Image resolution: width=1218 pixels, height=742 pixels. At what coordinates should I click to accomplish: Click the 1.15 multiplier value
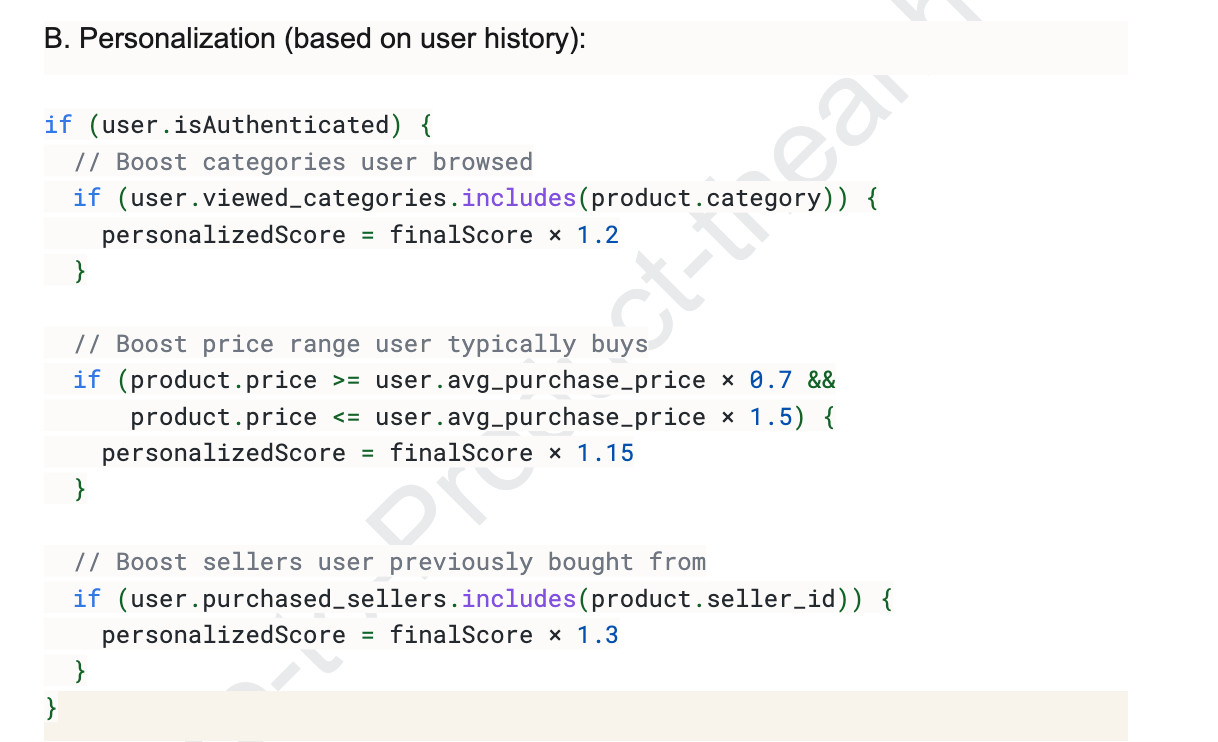click(605, 453)
